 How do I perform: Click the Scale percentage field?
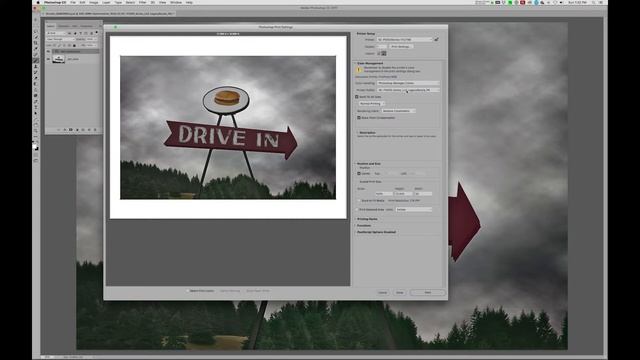pos(384,194)
